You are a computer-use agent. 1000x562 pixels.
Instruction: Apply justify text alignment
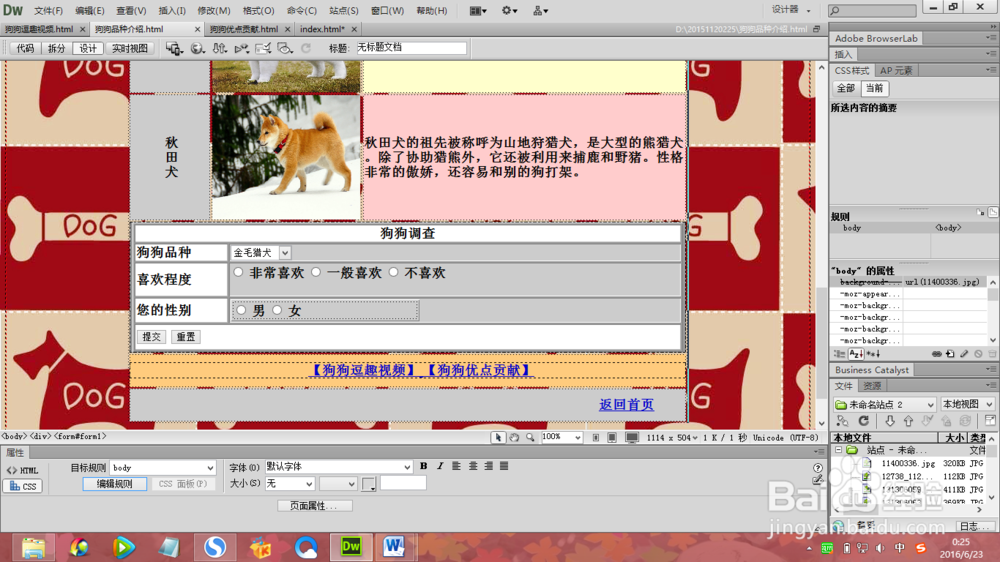[504, 466]
